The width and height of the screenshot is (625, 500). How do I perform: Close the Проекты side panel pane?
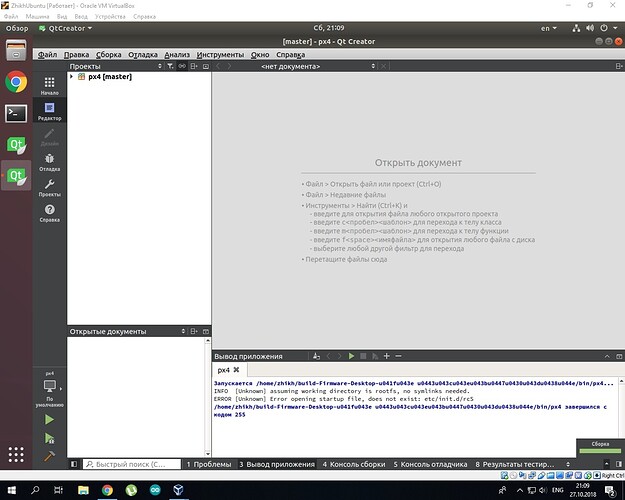(x=206, y=66)
